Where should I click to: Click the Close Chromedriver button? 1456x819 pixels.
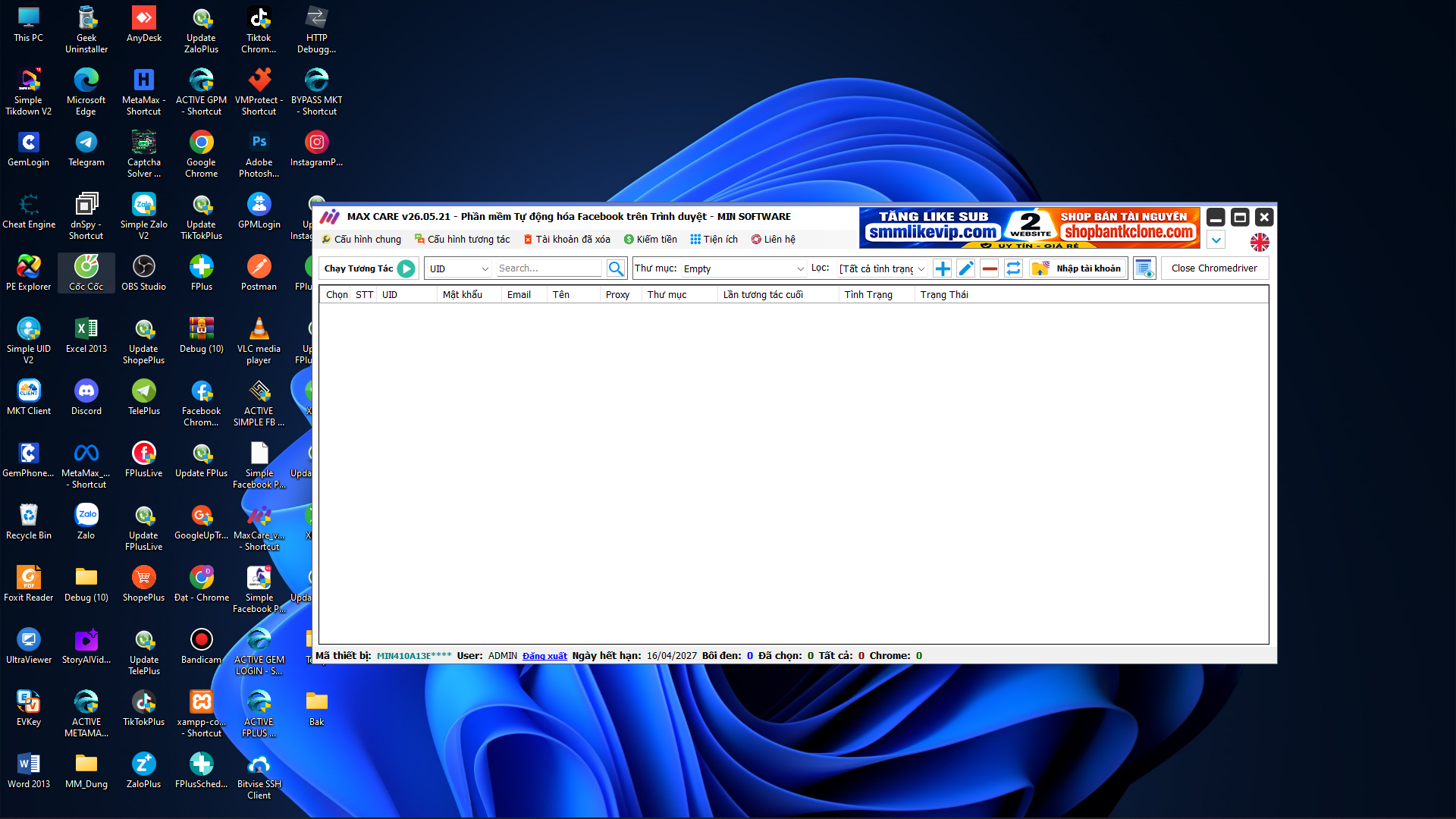tap(1214, 268)
